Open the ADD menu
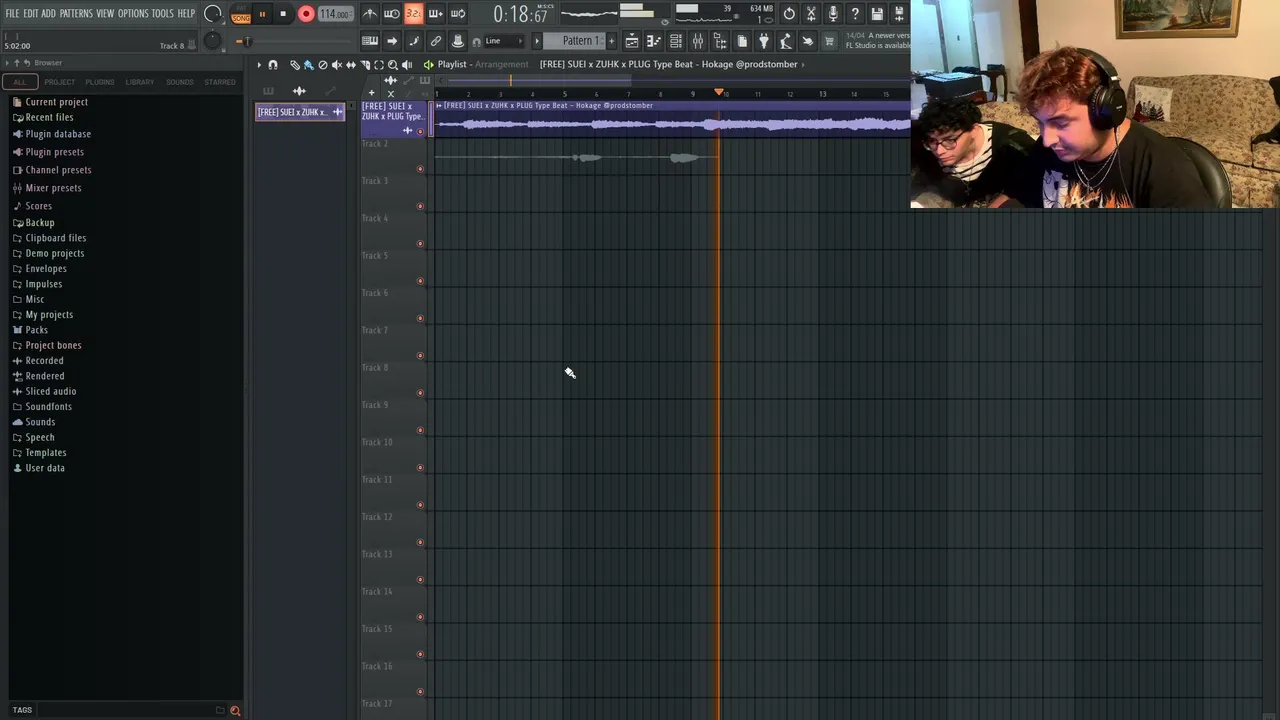This screenshot has width=1280, height=720. tap(48, 13)
